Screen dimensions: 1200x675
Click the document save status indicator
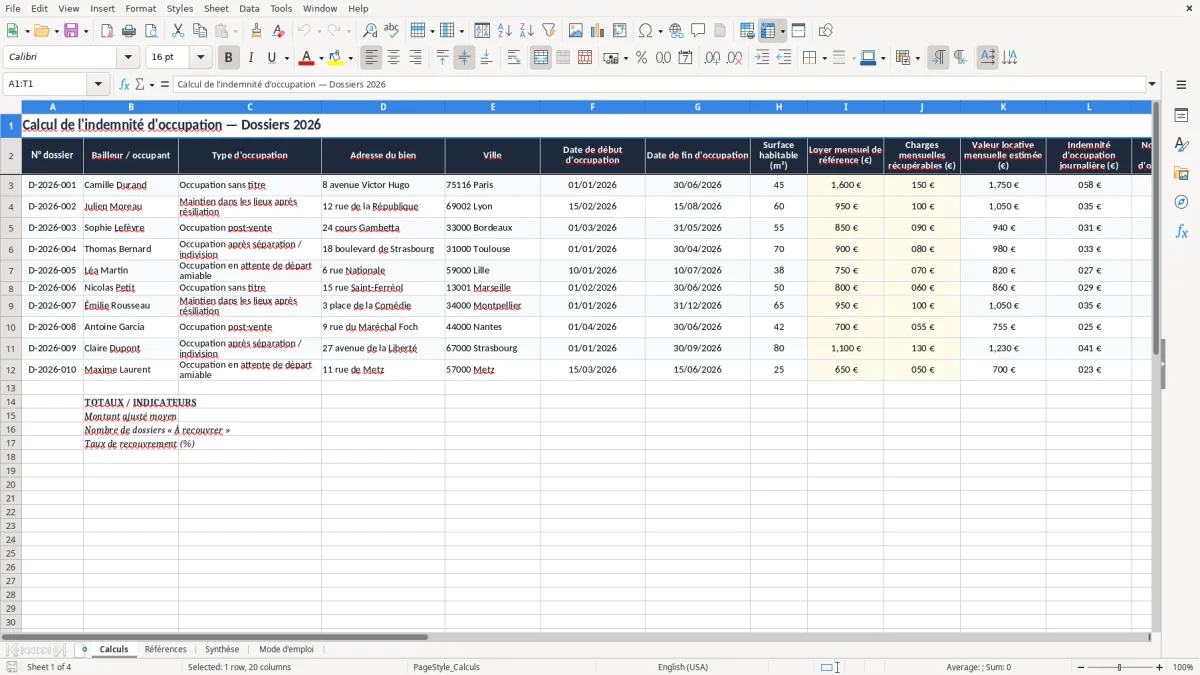pyautogui.click(x=12, y=667)
